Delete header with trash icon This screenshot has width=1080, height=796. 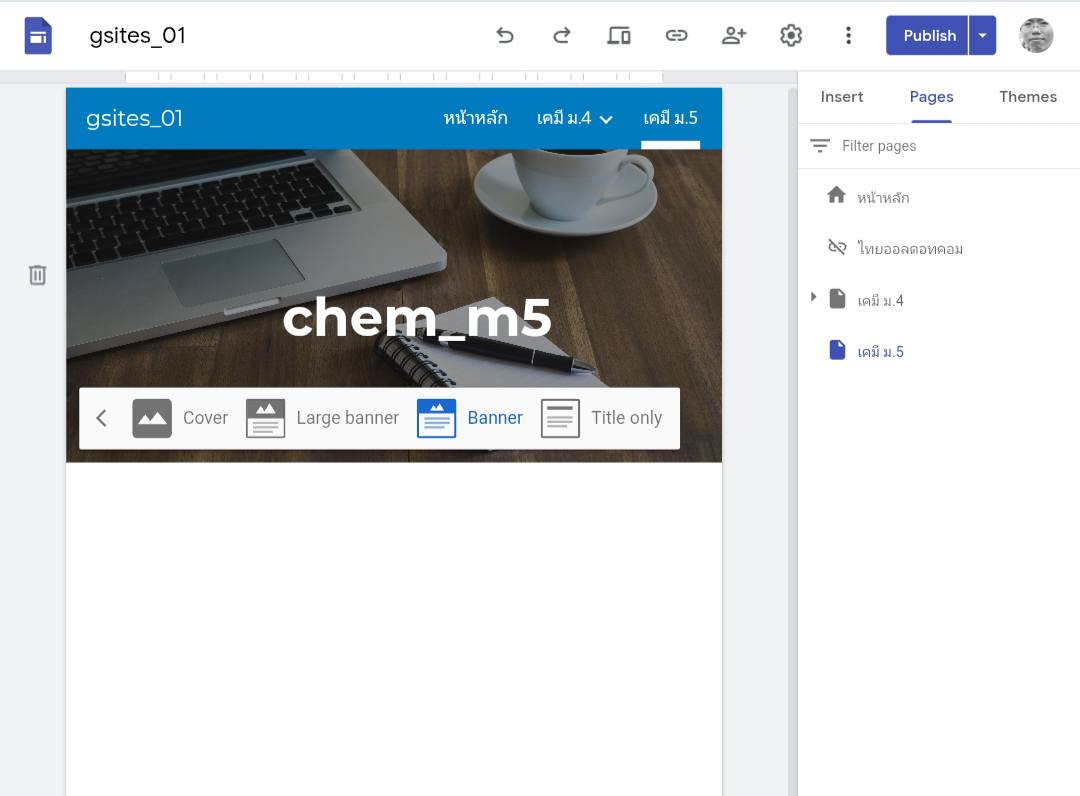click(x=37, y=275)
